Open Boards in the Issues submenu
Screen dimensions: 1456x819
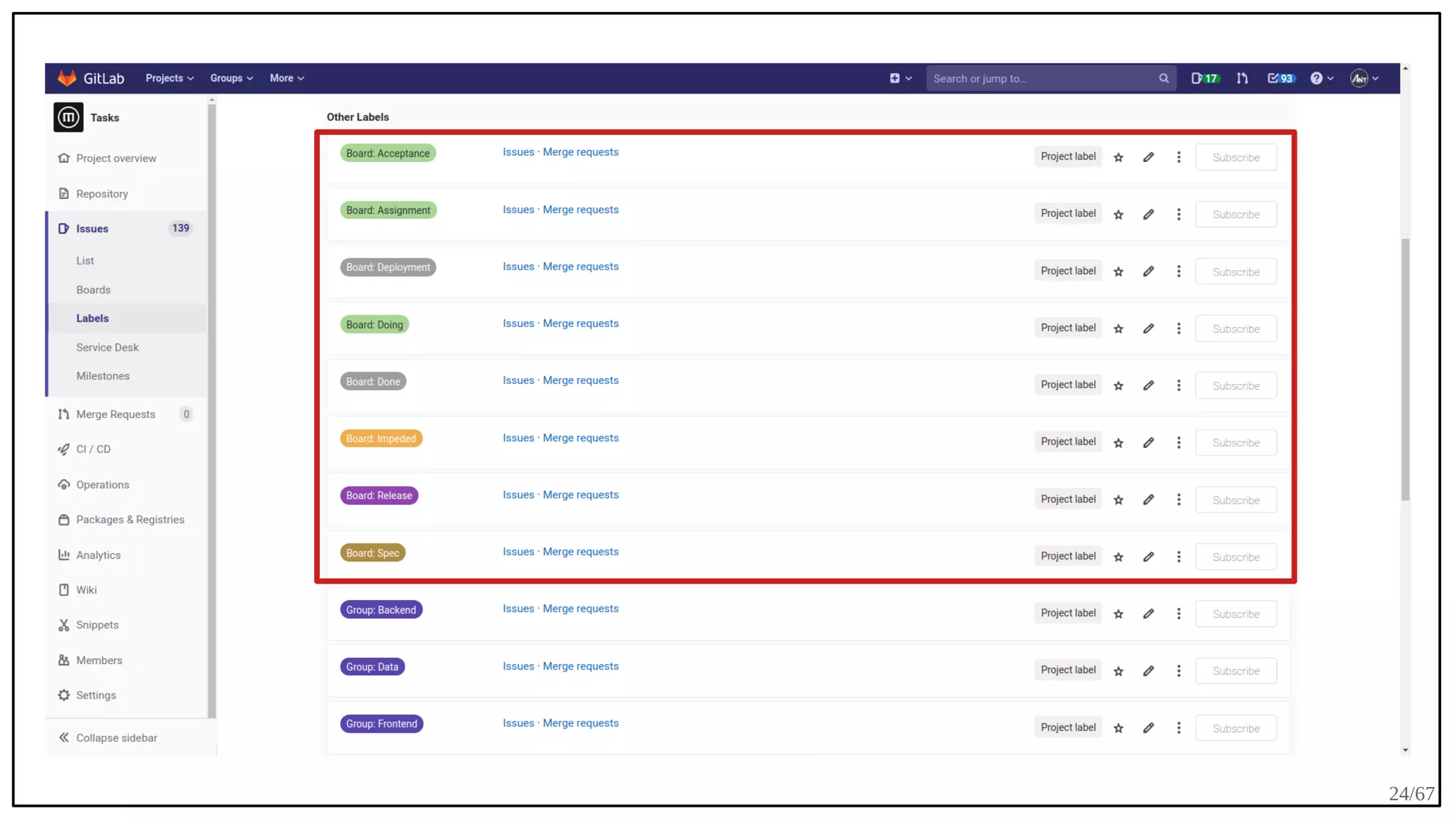93,290
